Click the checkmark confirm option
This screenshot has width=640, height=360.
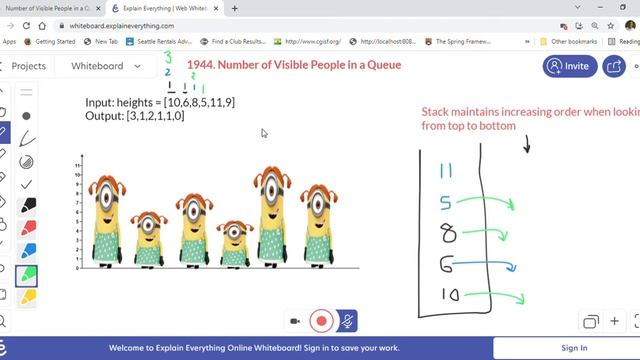(27, 184)
